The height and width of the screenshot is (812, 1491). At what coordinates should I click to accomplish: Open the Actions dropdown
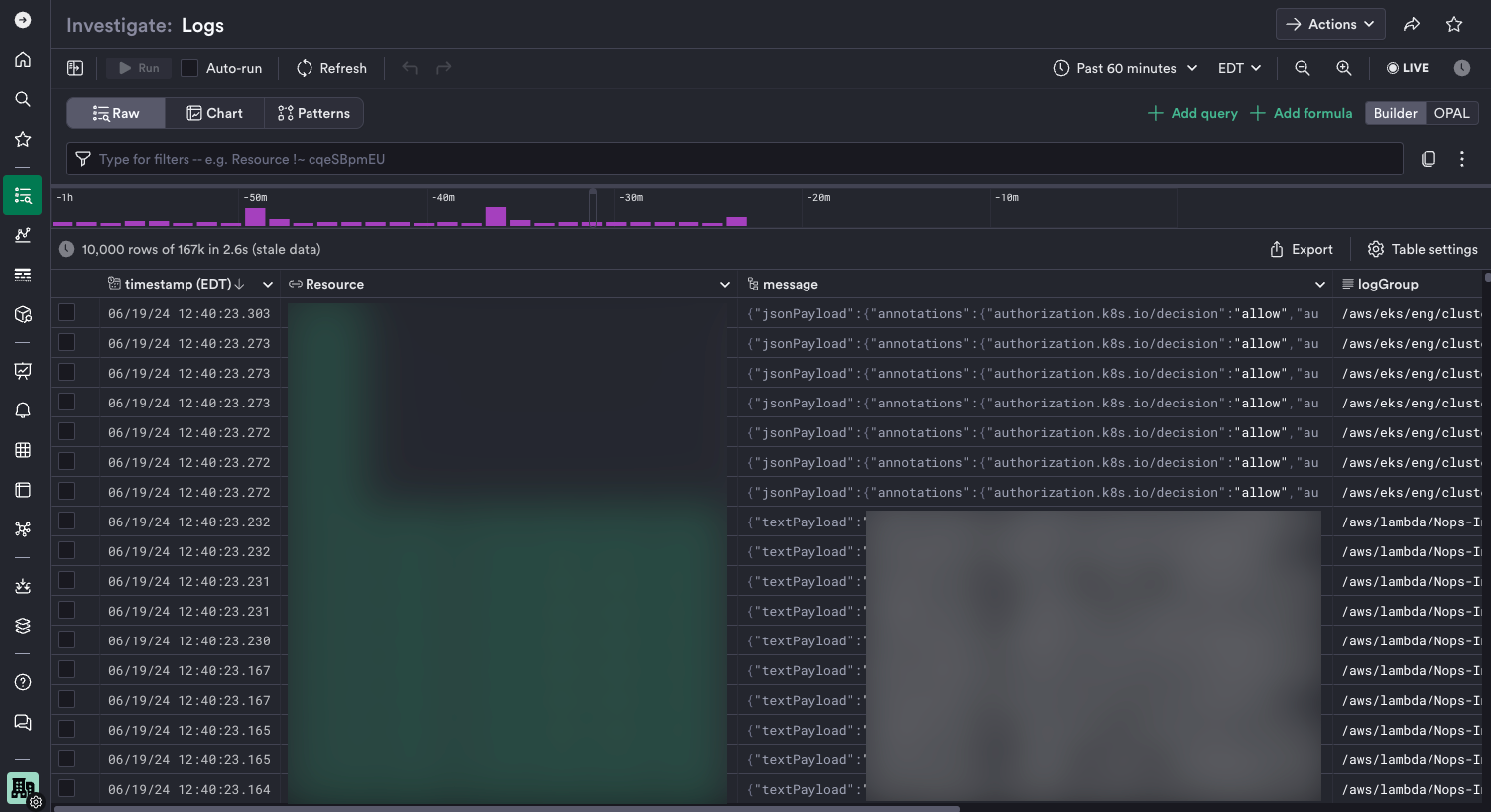click(1330, 24)
